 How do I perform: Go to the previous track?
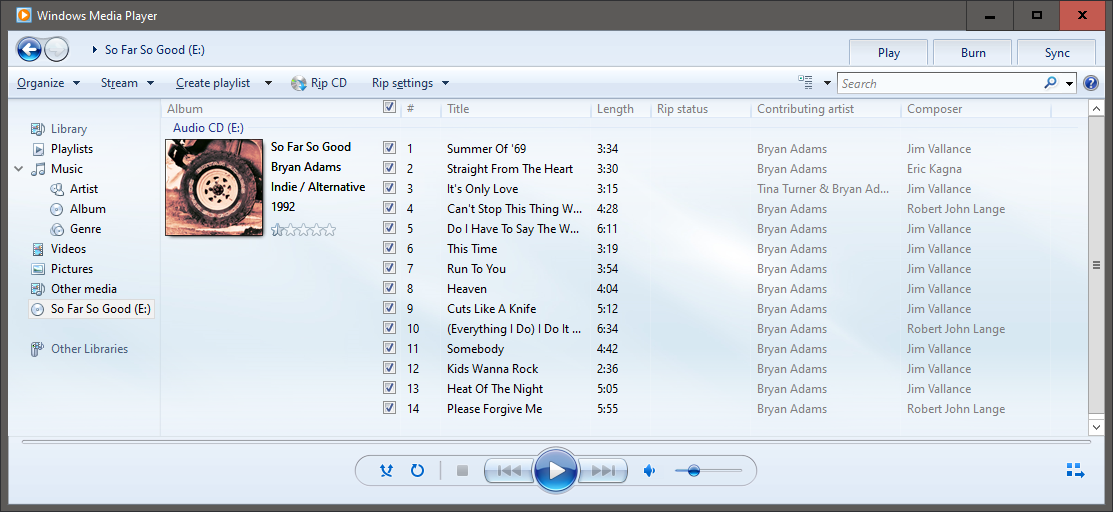pyautogui.click(x=508, y=470)
